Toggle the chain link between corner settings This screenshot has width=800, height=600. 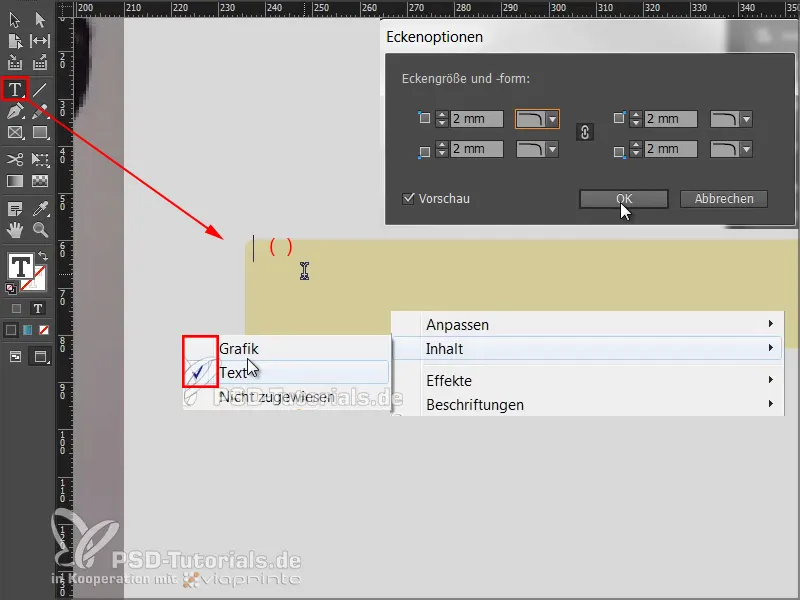pyautogui.click(x=585, y=132)
